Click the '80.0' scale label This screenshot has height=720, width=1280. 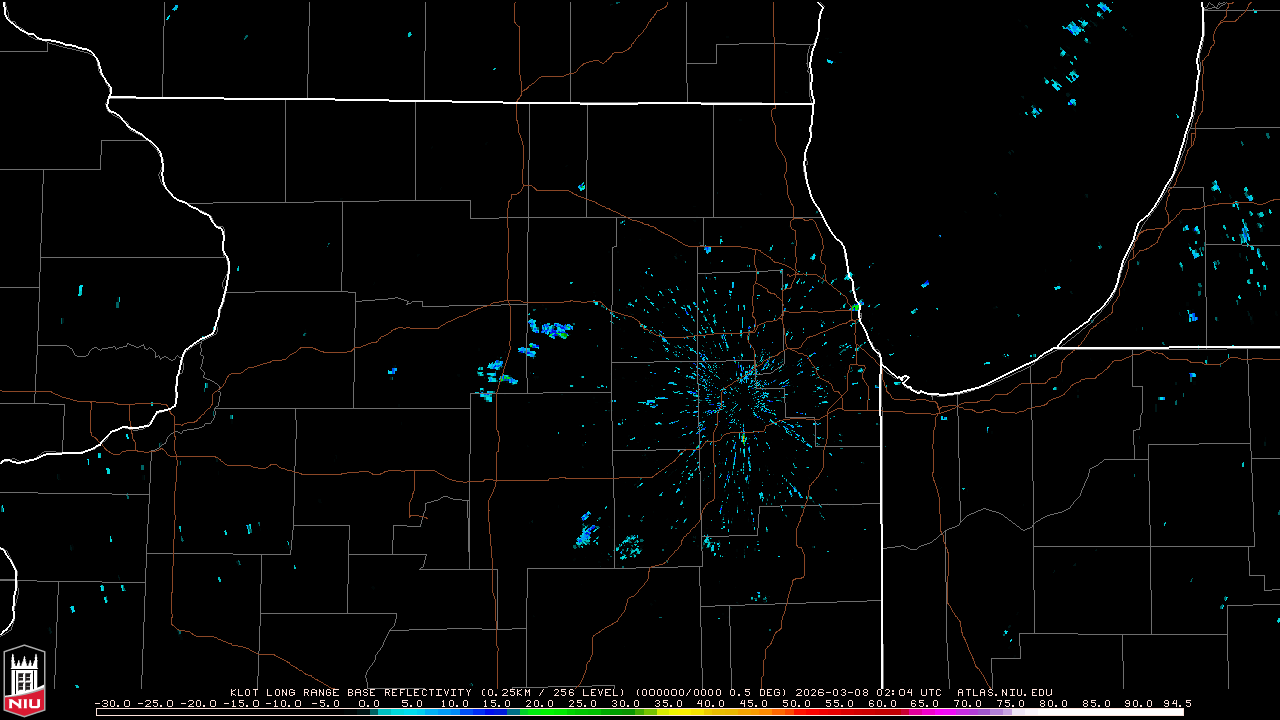click(1054, 704)
